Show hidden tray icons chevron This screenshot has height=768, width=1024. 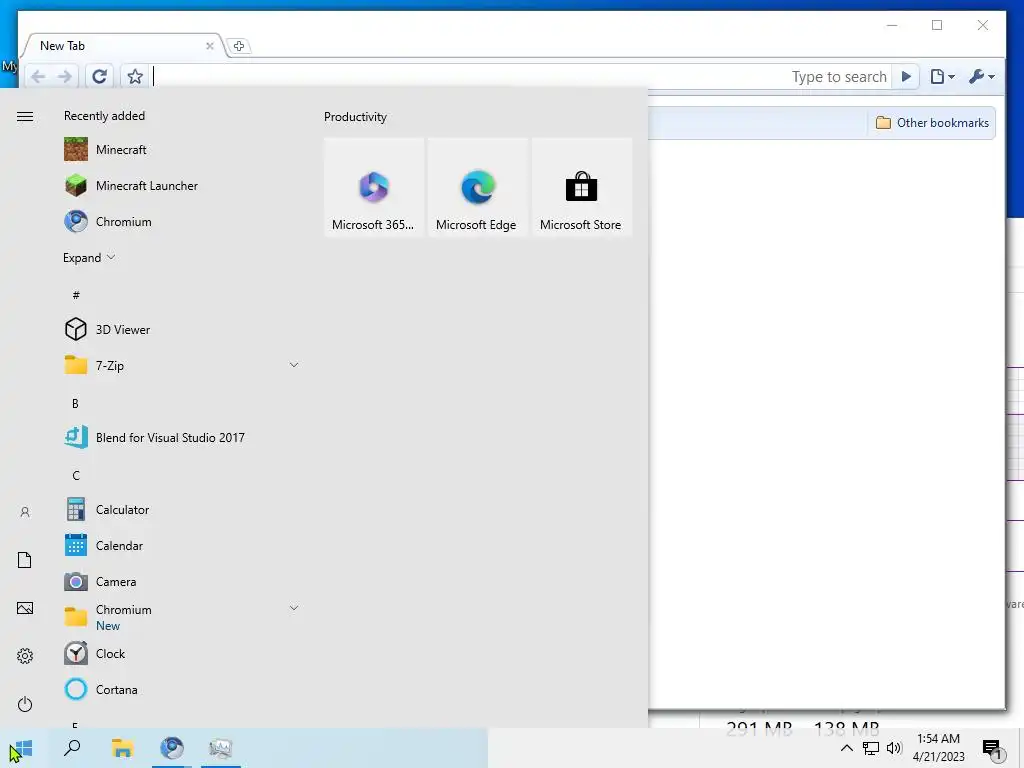[x=846, y=748]
